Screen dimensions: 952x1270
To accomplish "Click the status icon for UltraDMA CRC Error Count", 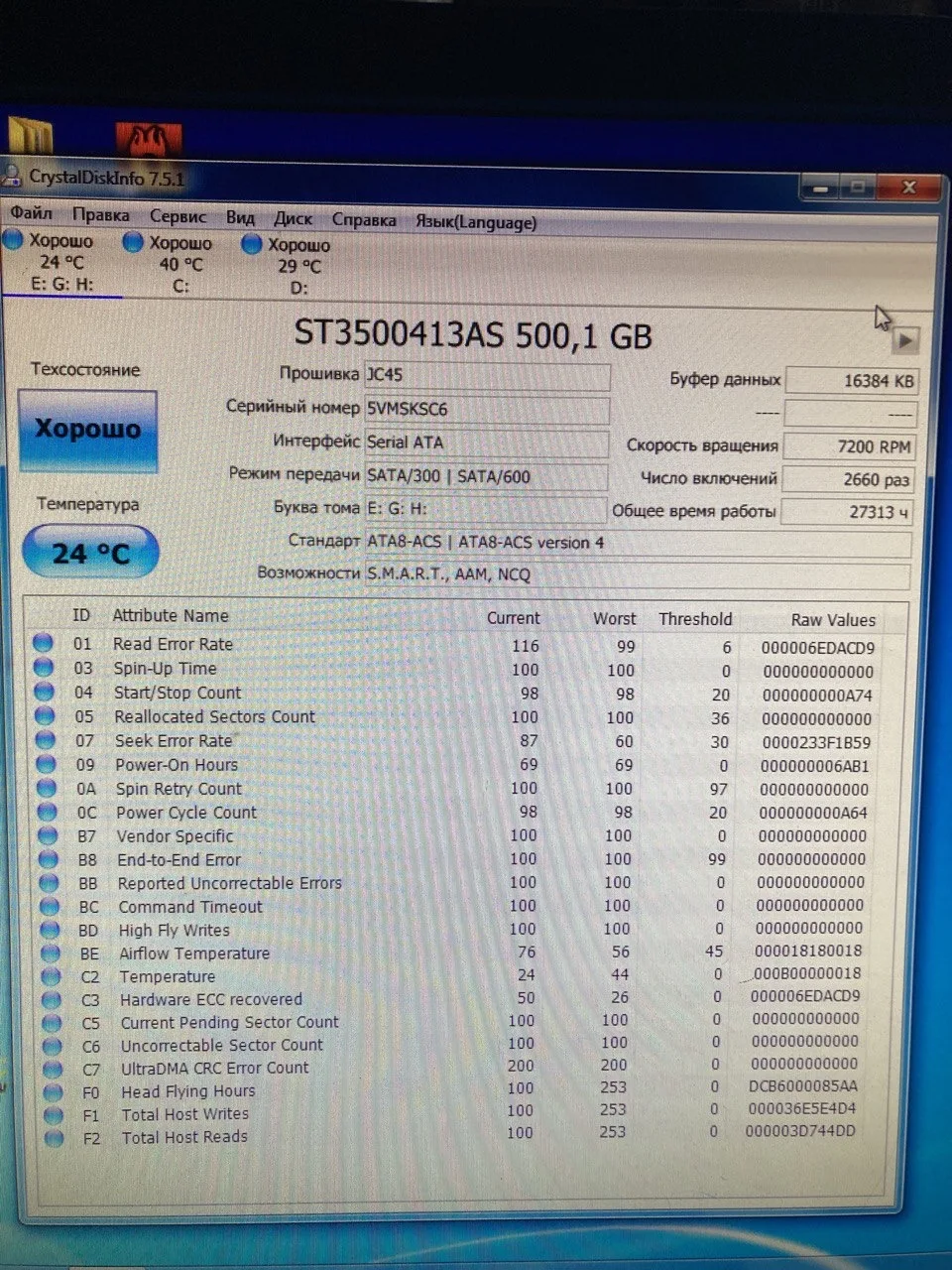I will pyautogui.click(x=54, y=1069).
